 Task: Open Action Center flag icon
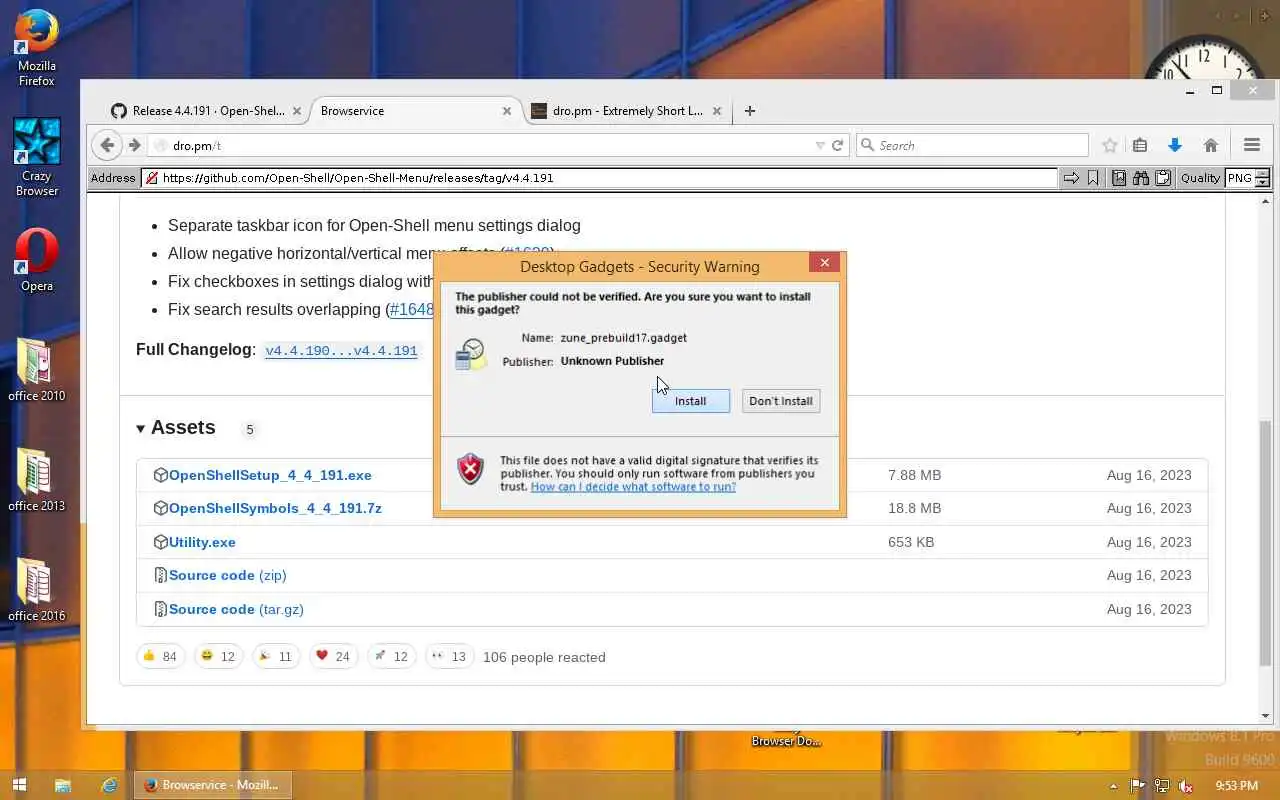1137,786
